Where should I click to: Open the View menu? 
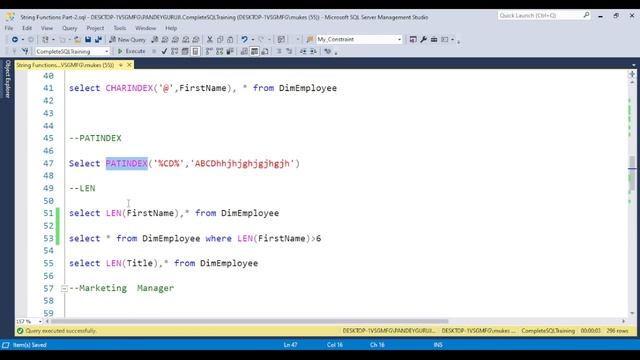click(x=47, y=28)
